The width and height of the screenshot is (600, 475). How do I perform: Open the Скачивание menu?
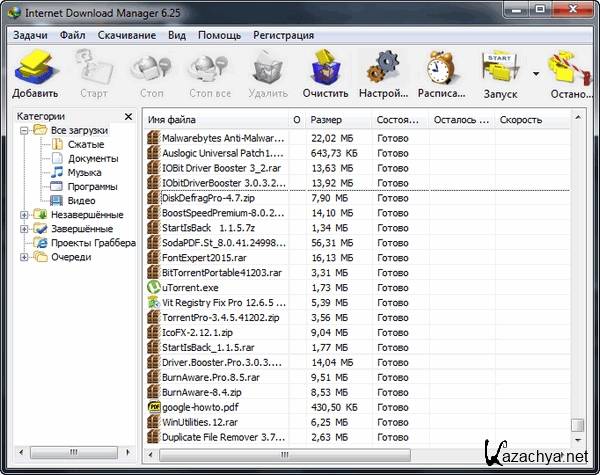pos(127,35)
